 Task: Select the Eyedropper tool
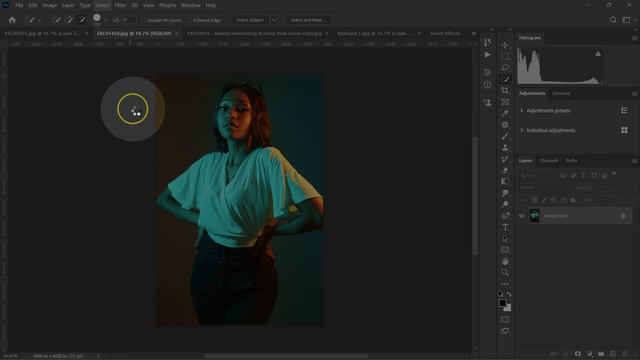click(505, 113)
